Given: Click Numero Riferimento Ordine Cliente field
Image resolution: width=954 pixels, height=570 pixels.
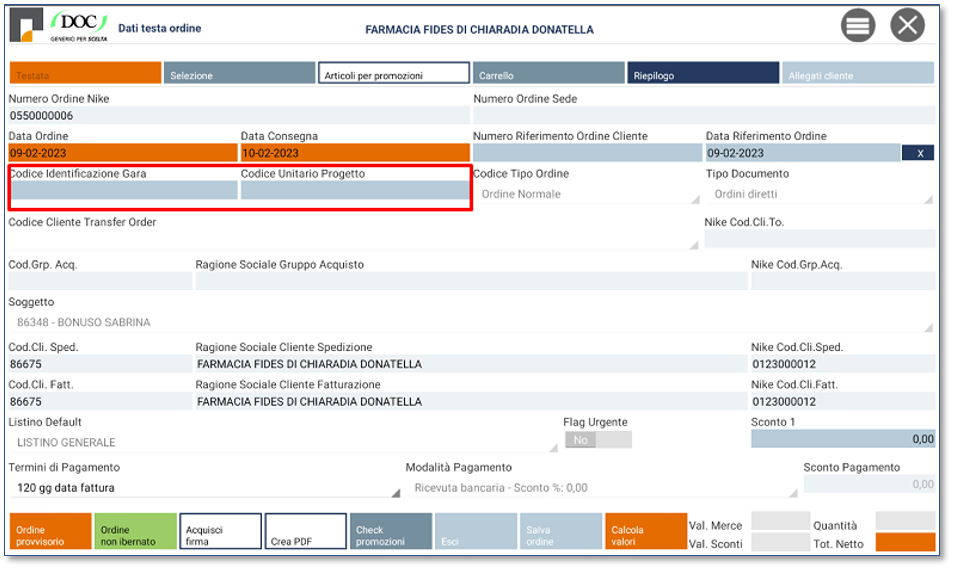Looking at the screenshot, I should point(587,153).
